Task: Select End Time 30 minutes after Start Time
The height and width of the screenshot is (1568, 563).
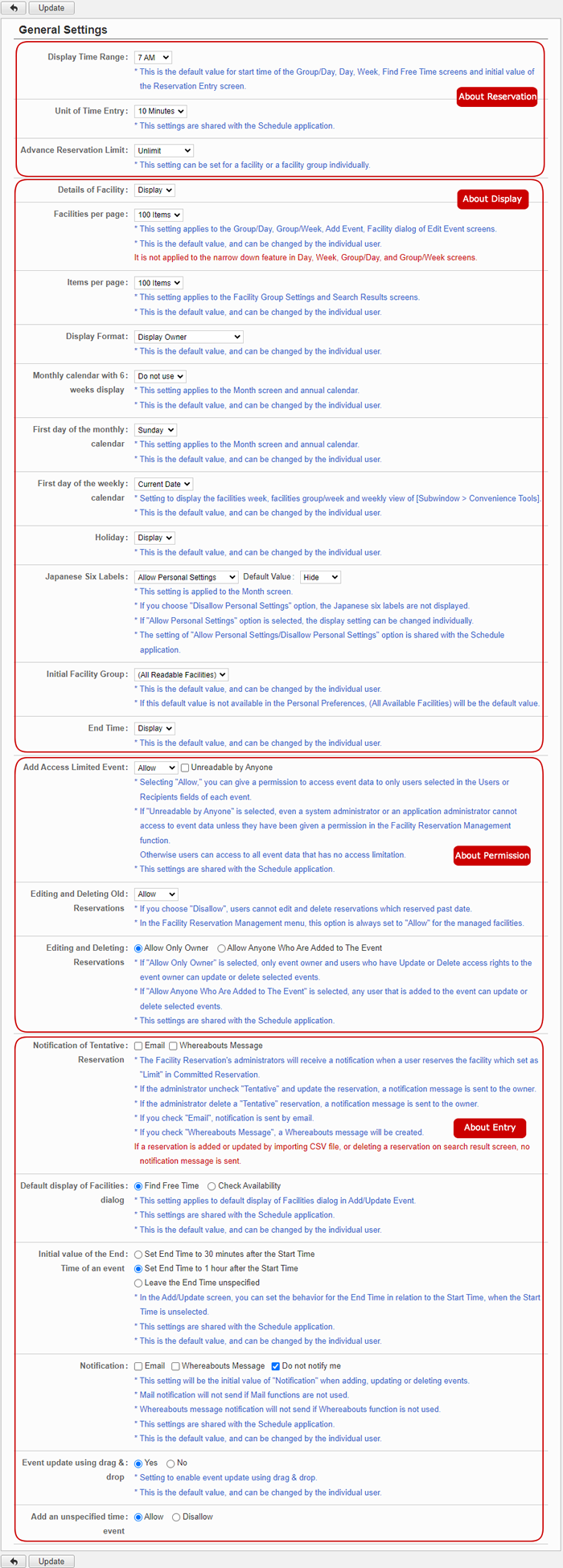Action: point(138,1255)
